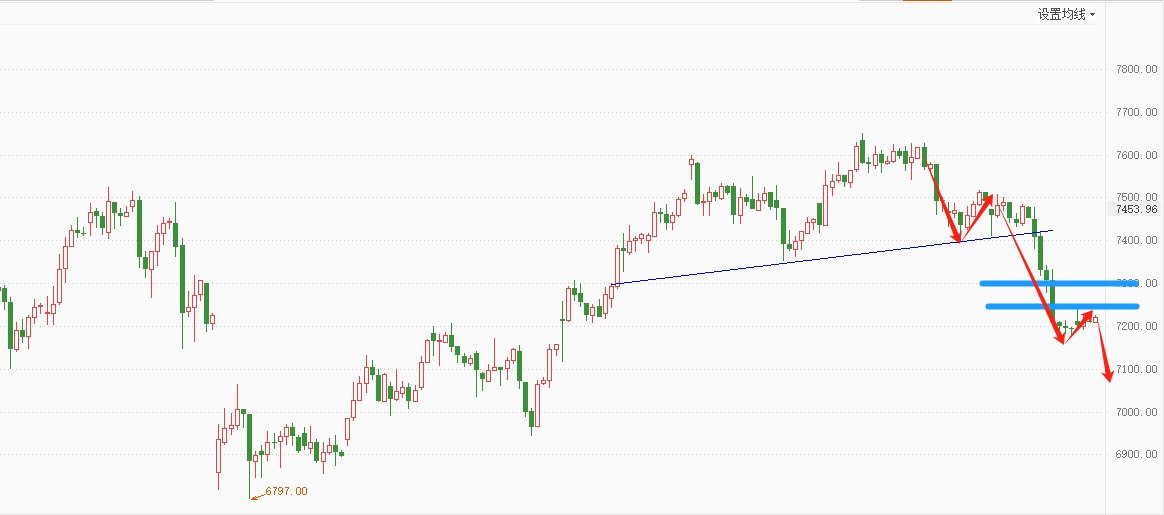Click the 7800.00 price axis label
1164x515 pixels.
tap(1137, 69)
